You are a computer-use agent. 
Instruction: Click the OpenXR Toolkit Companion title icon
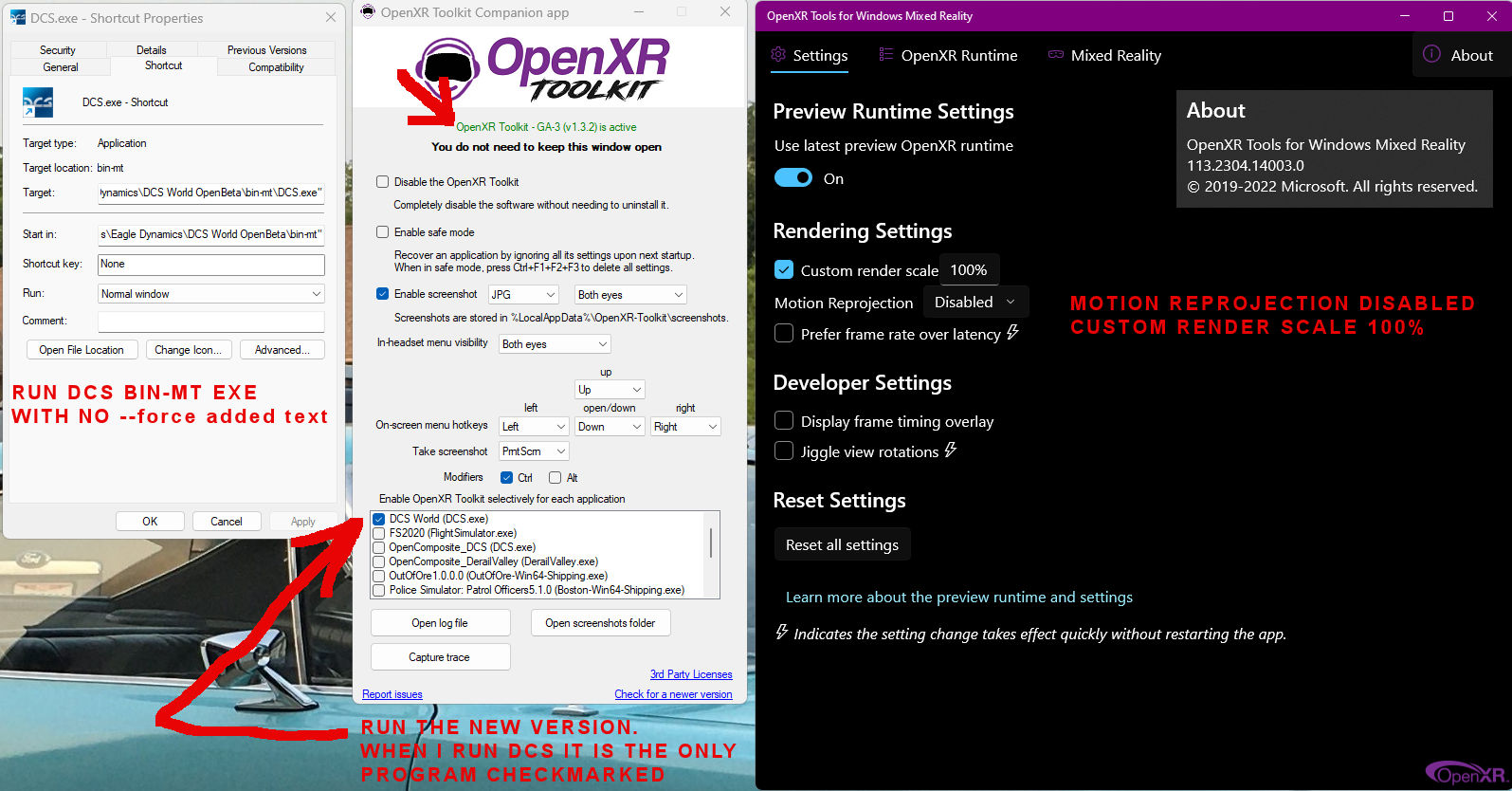(369, 12)
